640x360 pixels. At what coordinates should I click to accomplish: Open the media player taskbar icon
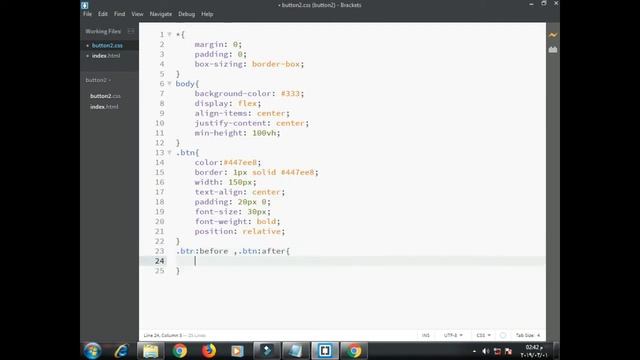coord(237,351)
